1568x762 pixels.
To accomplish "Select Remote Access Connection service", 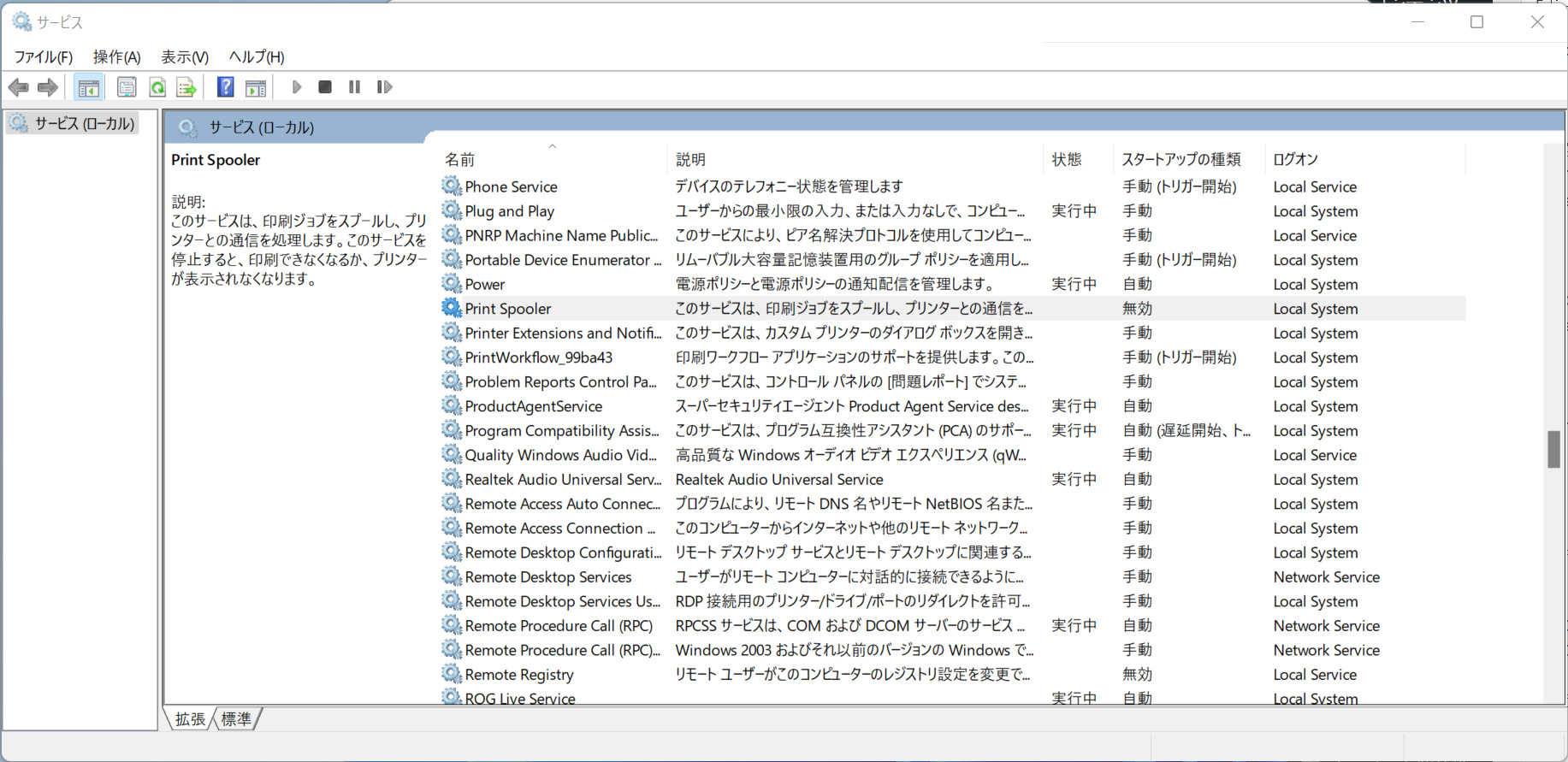I will tap(559, 528).
